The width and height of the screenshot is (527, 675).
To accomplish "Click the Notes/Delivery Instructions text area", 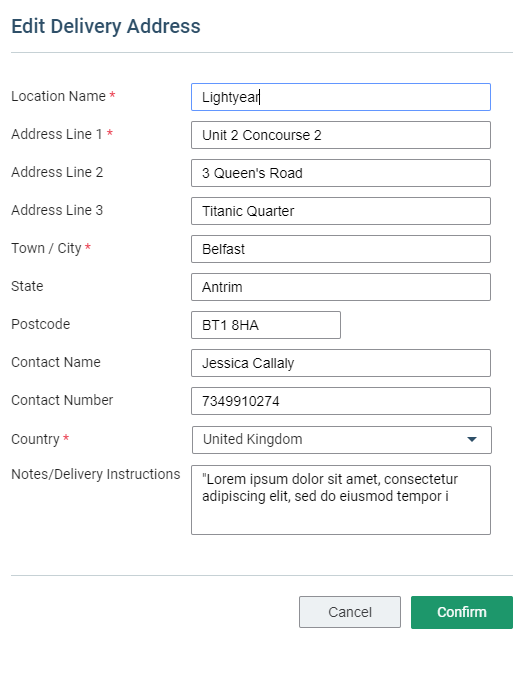I will (341, 500).
